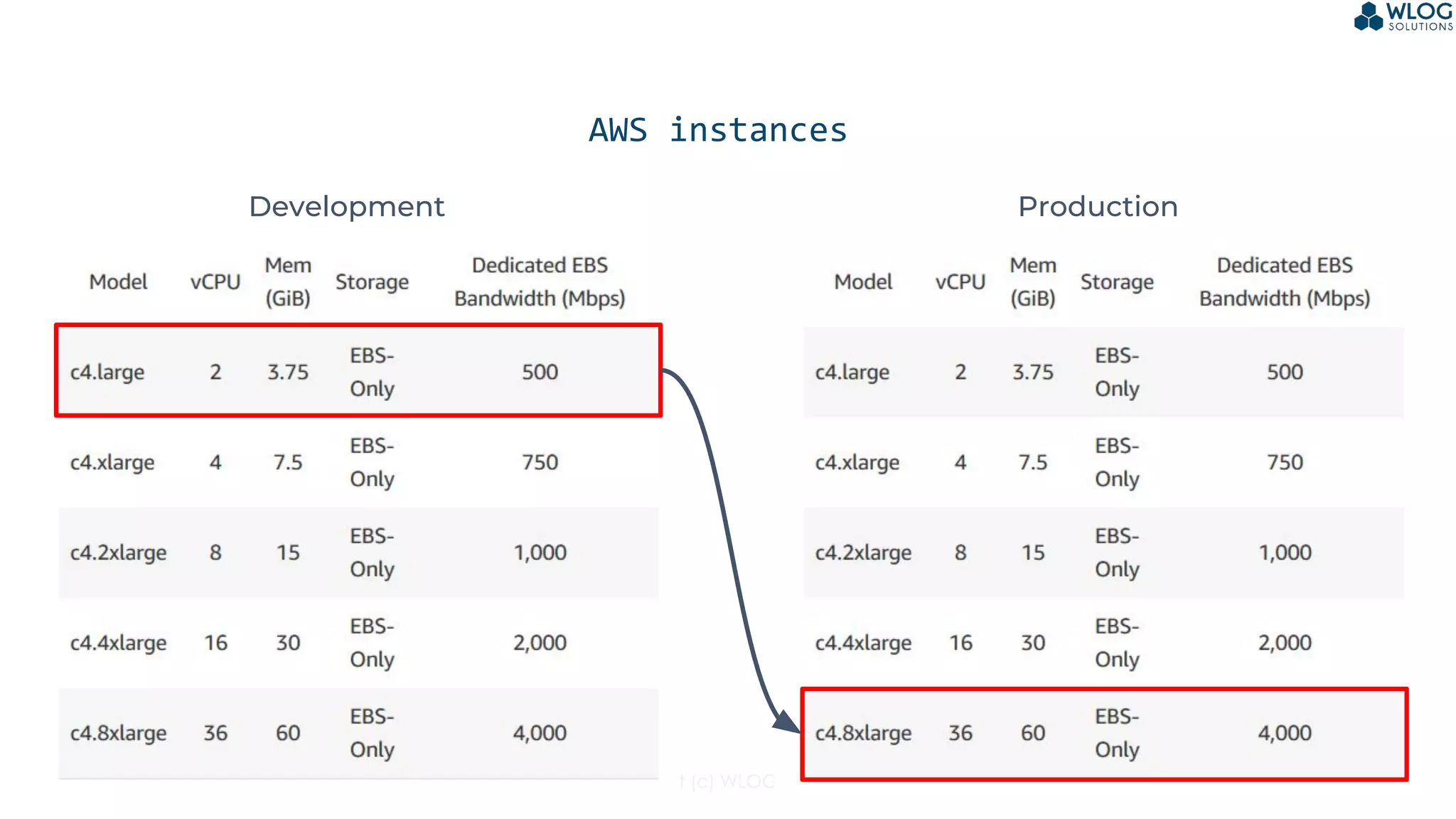
Task: Click Mem (GiB) header in Development table
Action: tap(288, 282)
